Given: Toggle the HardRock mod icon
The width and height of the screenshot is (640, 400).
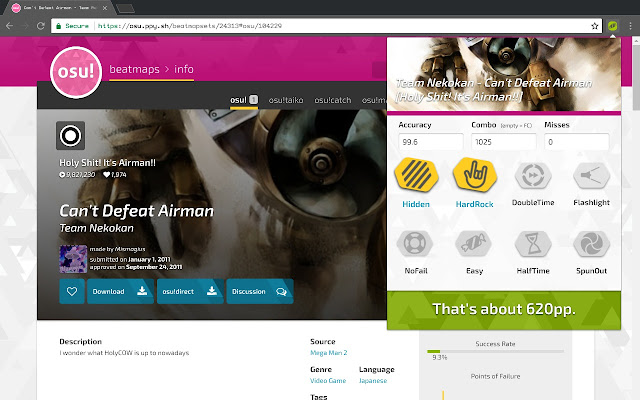Looking at the screenshot, I should pyautogui.click(x=475, y=175).
